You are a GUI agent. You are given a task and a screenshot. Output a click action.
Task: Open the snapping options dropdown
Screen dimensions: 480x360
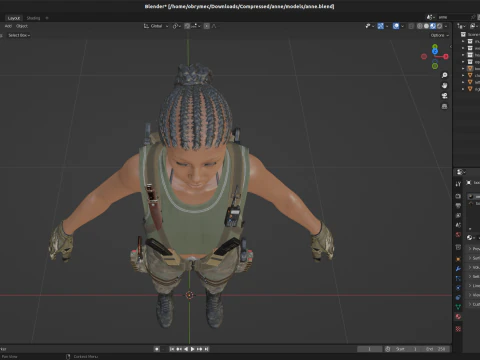(196, 26)
